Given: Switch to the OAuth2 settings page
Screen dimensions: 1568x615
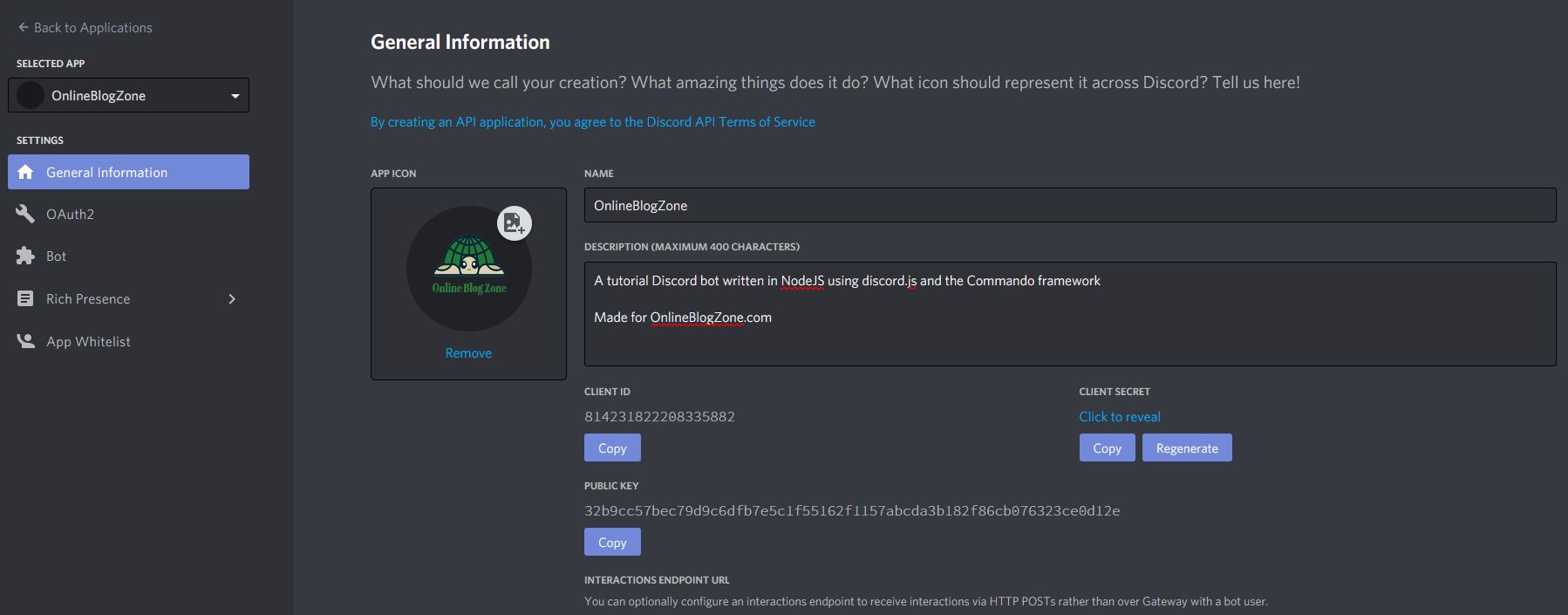Looking at the screenshot, I should click(70, 214).
